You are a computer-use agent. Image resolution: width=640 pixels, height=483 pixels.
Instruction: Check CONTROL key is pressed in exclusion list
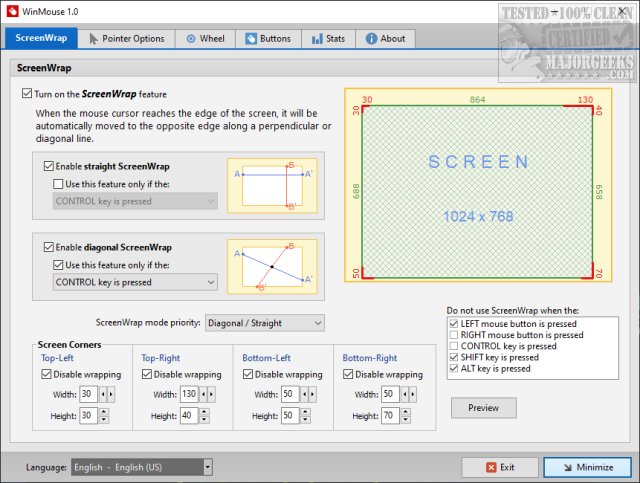454,346
